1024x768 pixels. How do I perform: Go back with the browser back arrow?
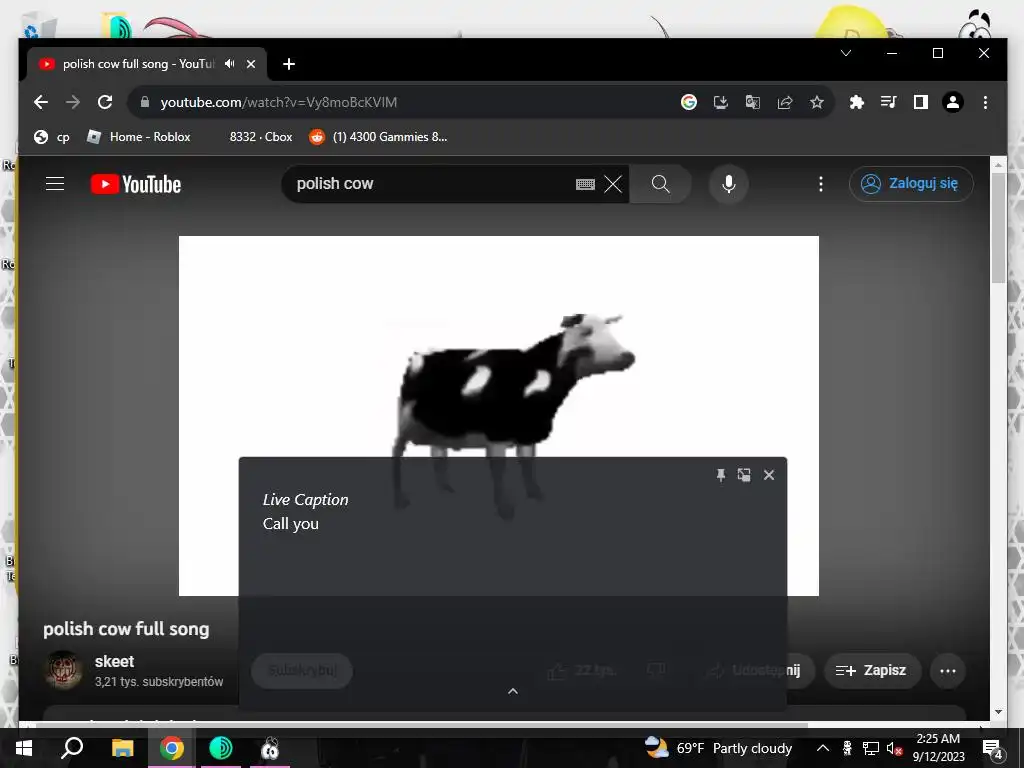40,102
